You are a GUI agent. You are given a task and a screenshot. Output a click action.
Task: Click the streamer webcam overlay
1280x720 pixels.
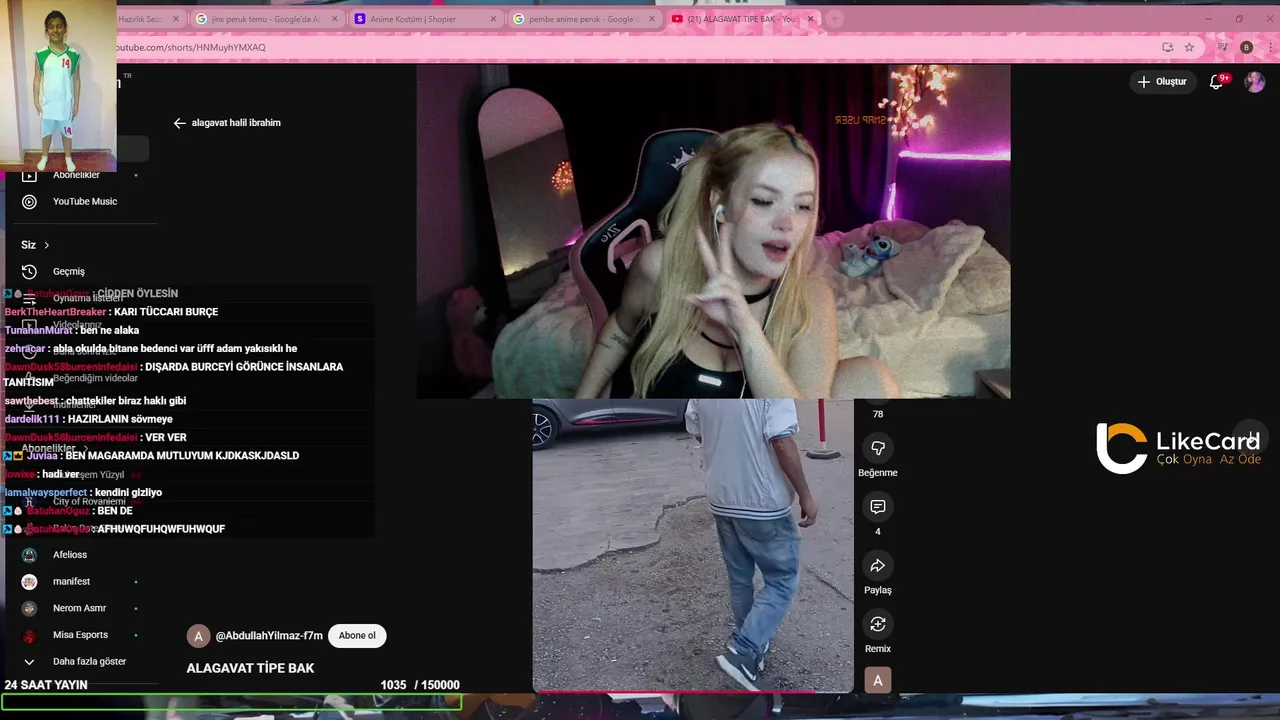click(x=713, y=232)
